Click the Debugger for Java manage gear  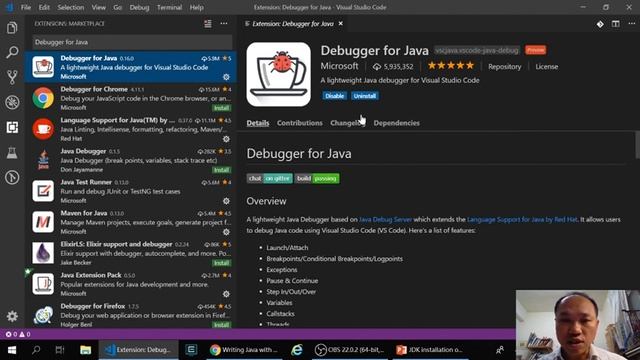[226, 77]
